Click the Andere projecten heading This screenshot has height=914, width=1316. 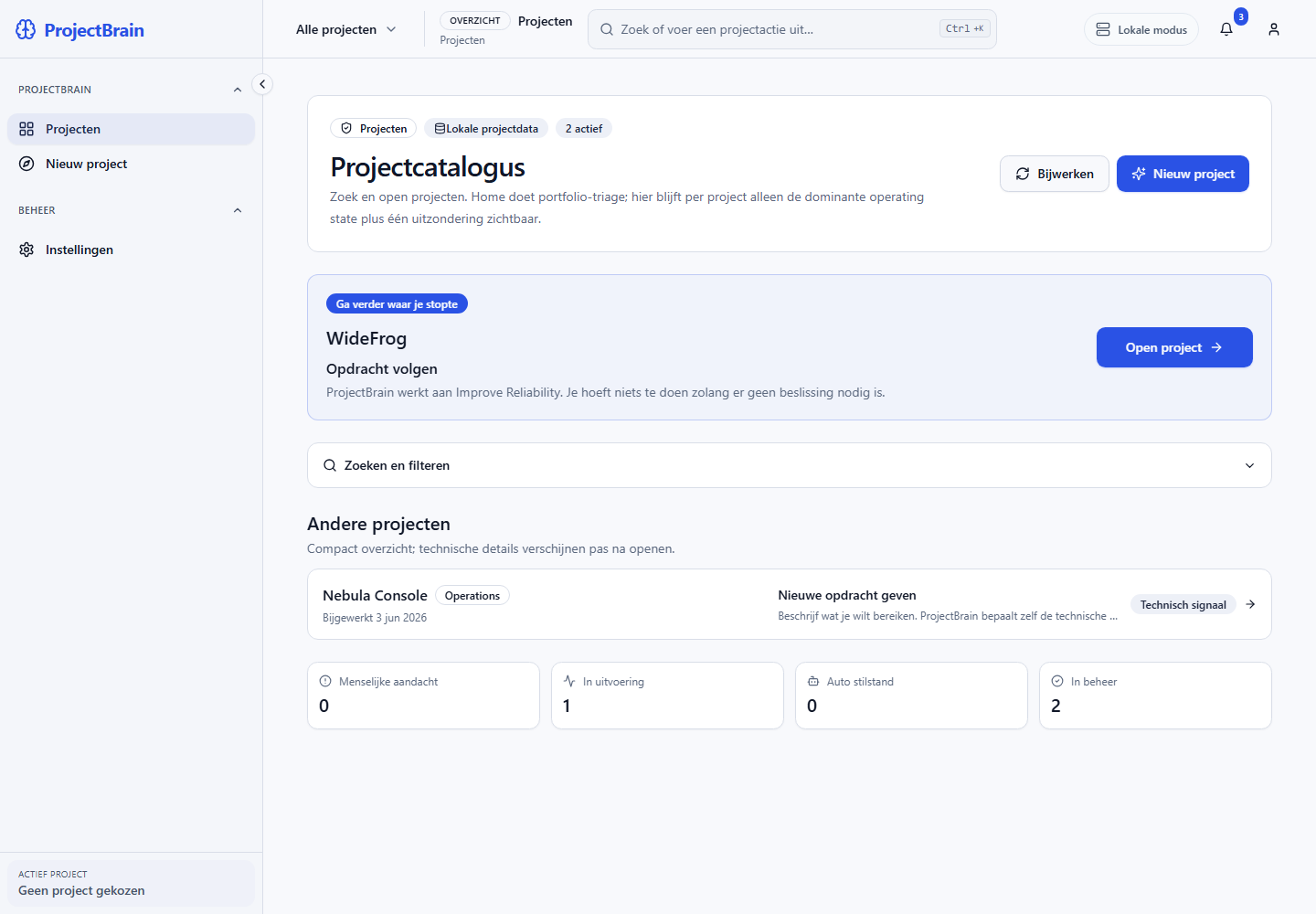coord(378,524)
